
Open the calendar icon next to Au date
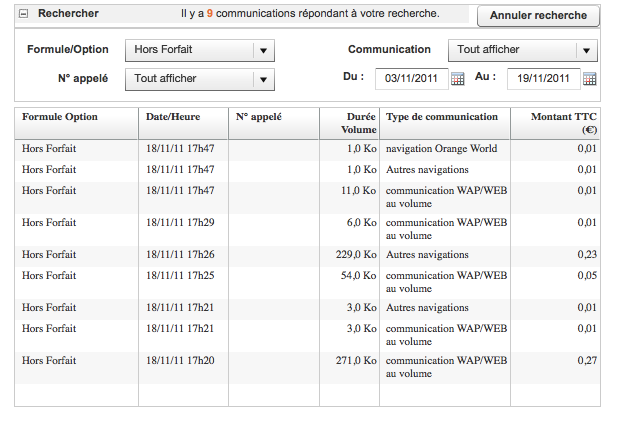point(589,79)
